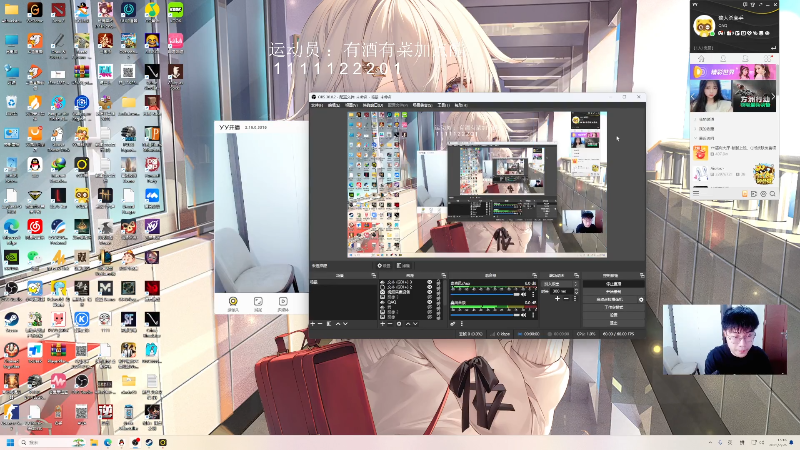Move the source down in OBS Sources dock
This screenshot has height=450, width=800.
pos(415,324)
